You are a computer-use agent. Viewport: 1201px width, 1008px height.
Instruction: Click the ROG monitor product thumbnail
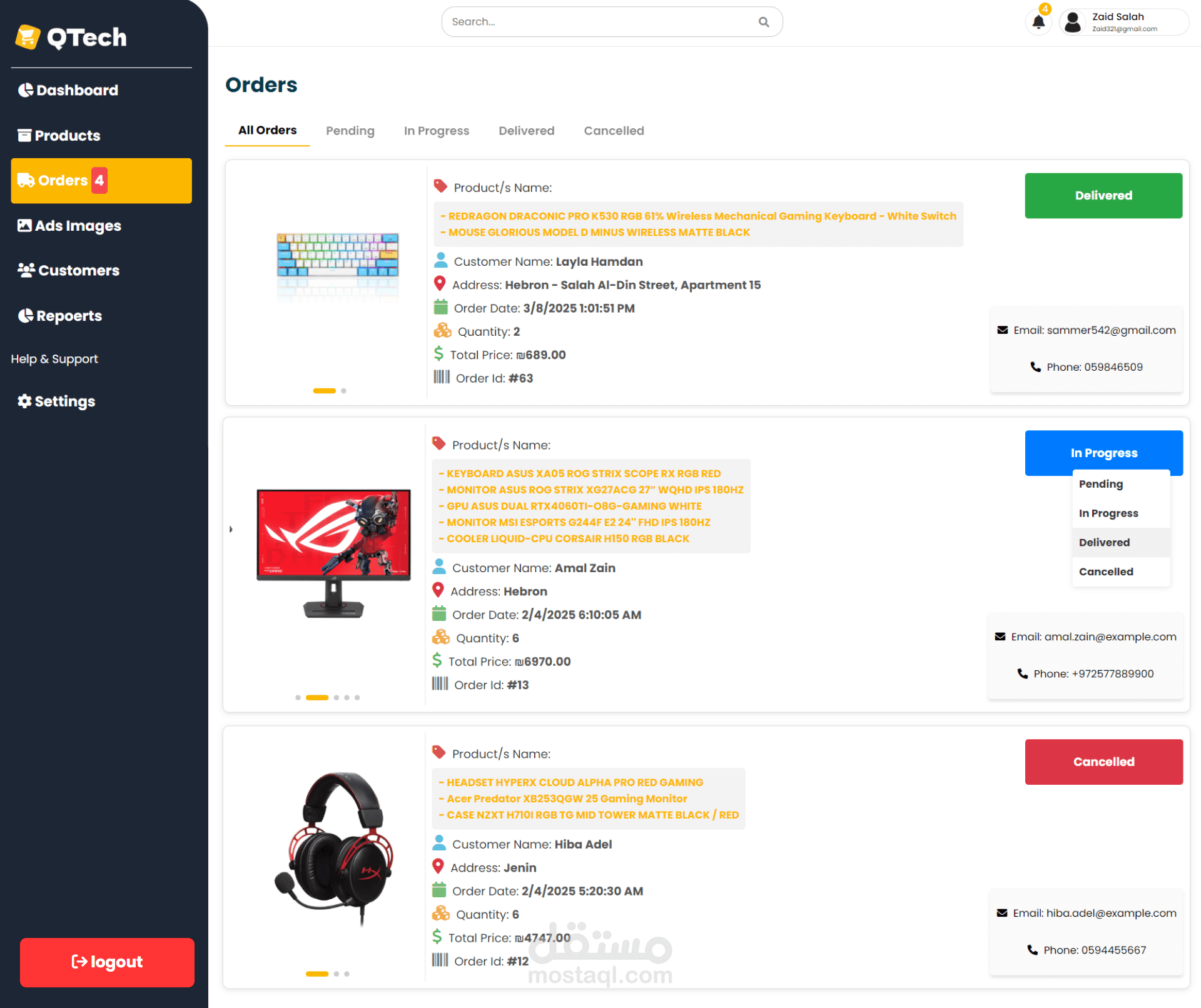[x=333, y=554]
